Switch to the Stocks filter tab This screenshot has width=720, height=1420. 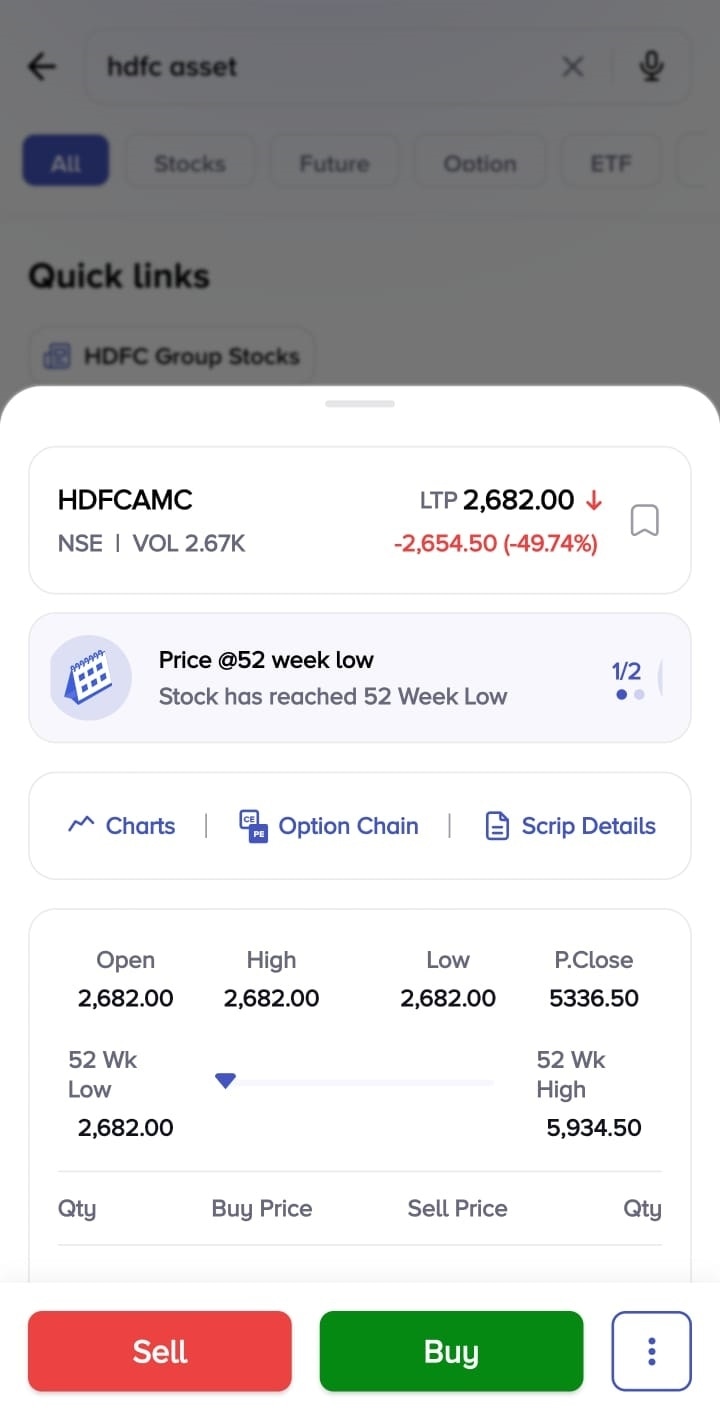point(190,163)
